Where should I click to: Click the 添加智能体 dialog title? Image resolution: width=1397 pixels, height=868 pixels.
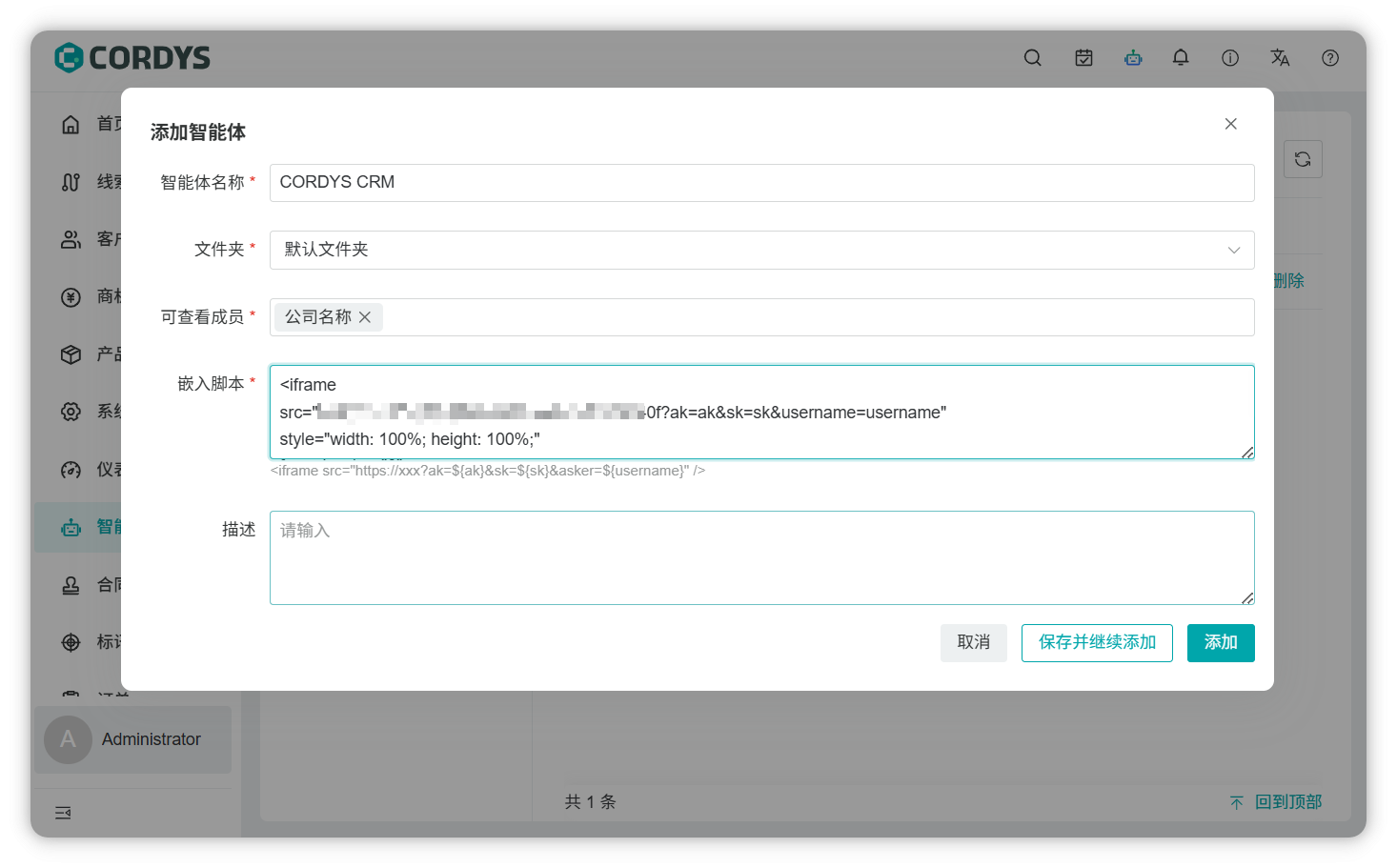pyautogui.click(x=198, y=132)
